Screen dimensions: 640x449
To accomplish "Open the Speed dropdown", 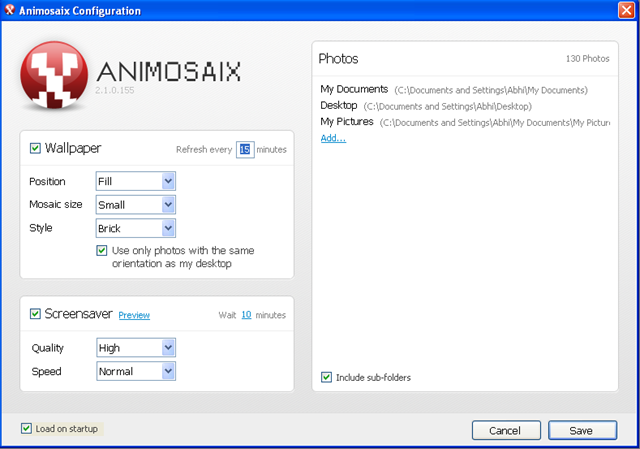I will 136,371.
